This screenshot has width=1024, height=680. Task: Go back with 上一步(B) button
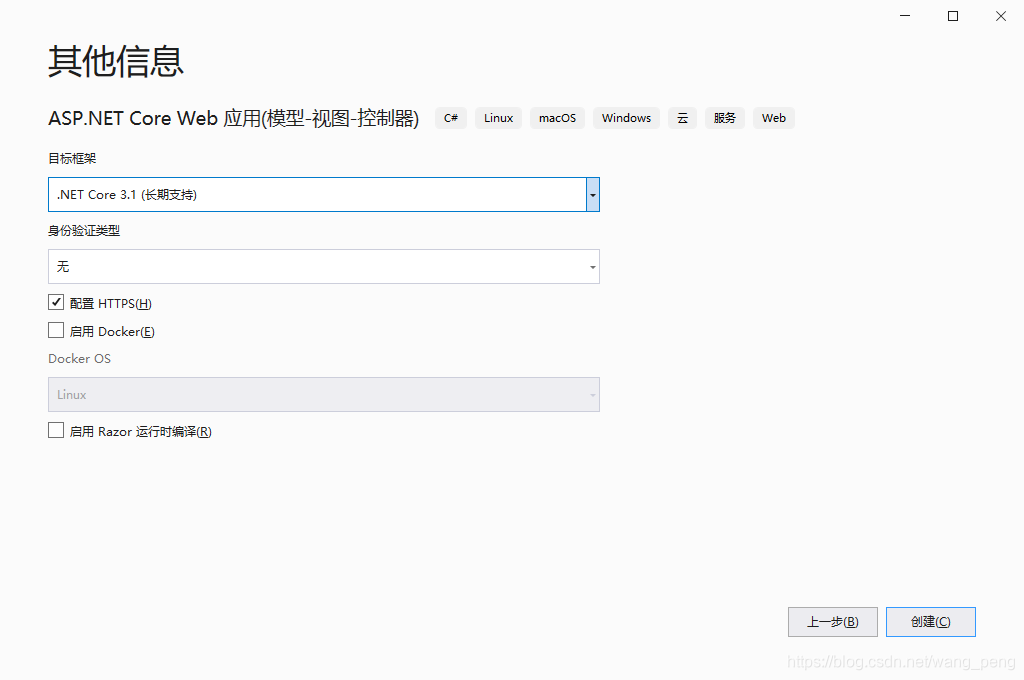point(833,622)
